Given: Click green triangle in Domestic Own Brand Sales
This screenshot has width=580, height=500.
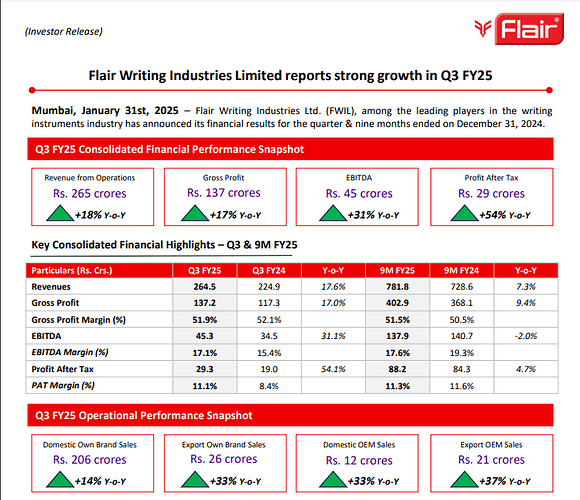Looking at the screenshot, I should coord(60,479).
